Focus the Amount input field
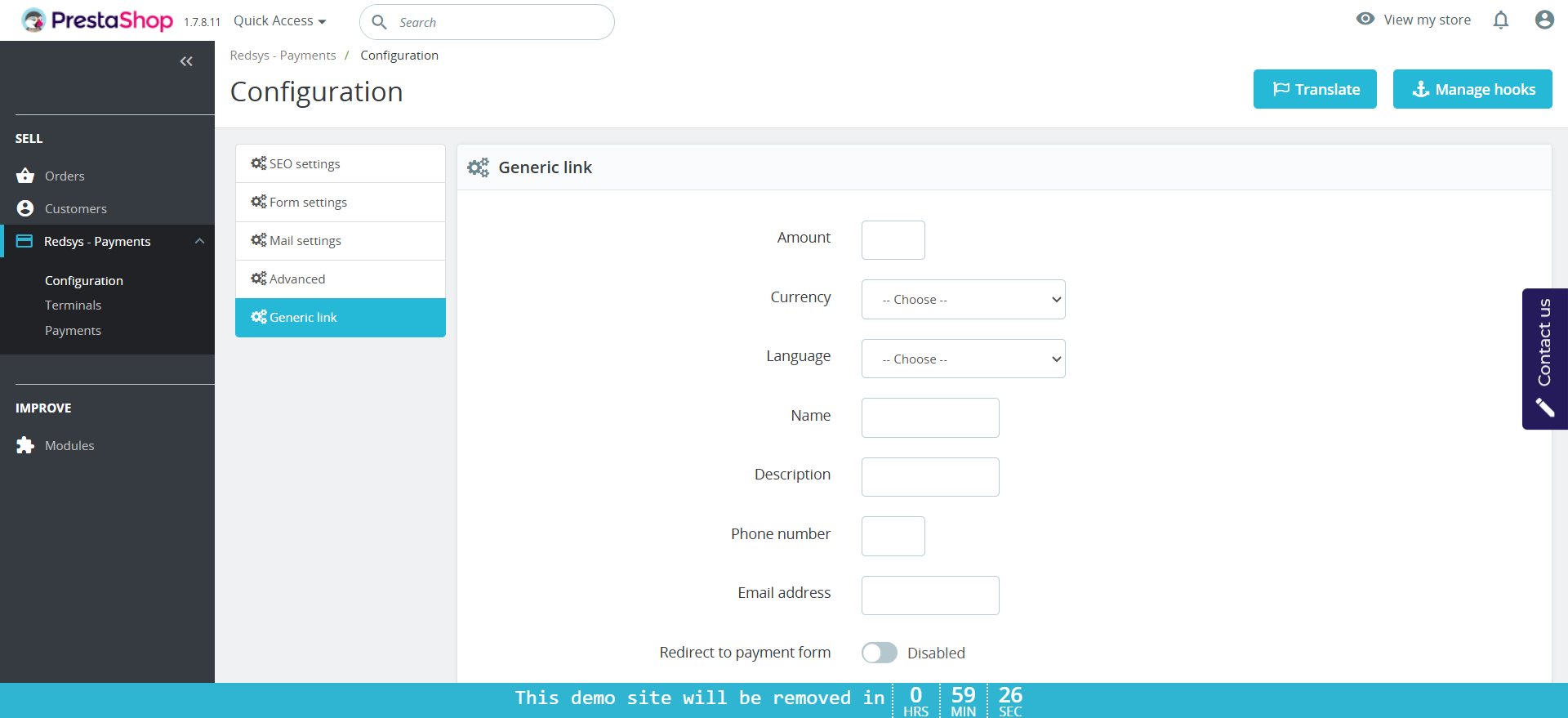Screen dimensions: 1568x718 (x=893, y=240)
